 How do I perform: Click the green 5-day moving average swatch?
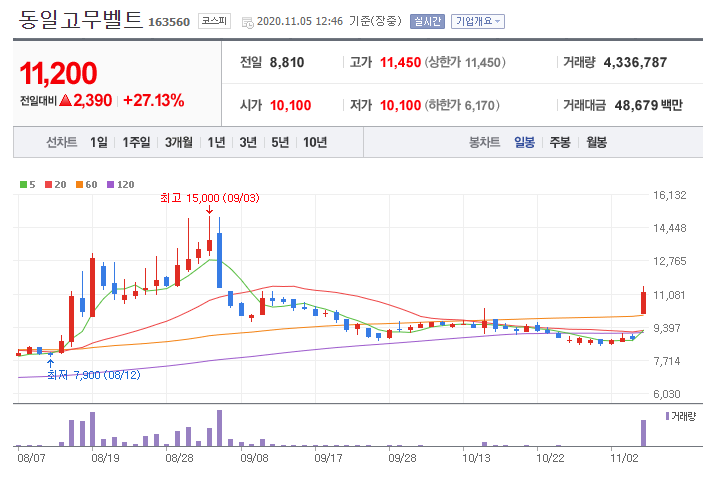coord(23,184)
